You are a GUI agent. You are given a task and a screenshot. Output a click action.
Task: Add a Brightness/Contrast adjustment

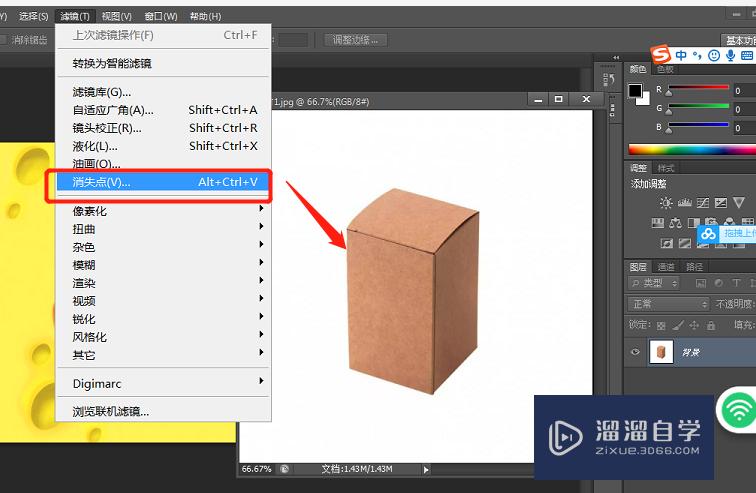(666, 203)
